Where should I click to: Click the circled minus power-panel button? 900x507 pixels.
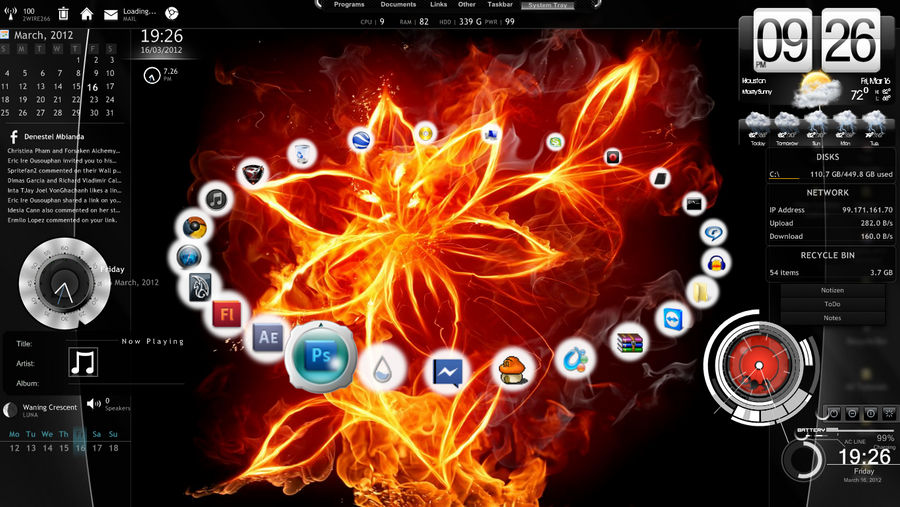[x=852, y=413]
